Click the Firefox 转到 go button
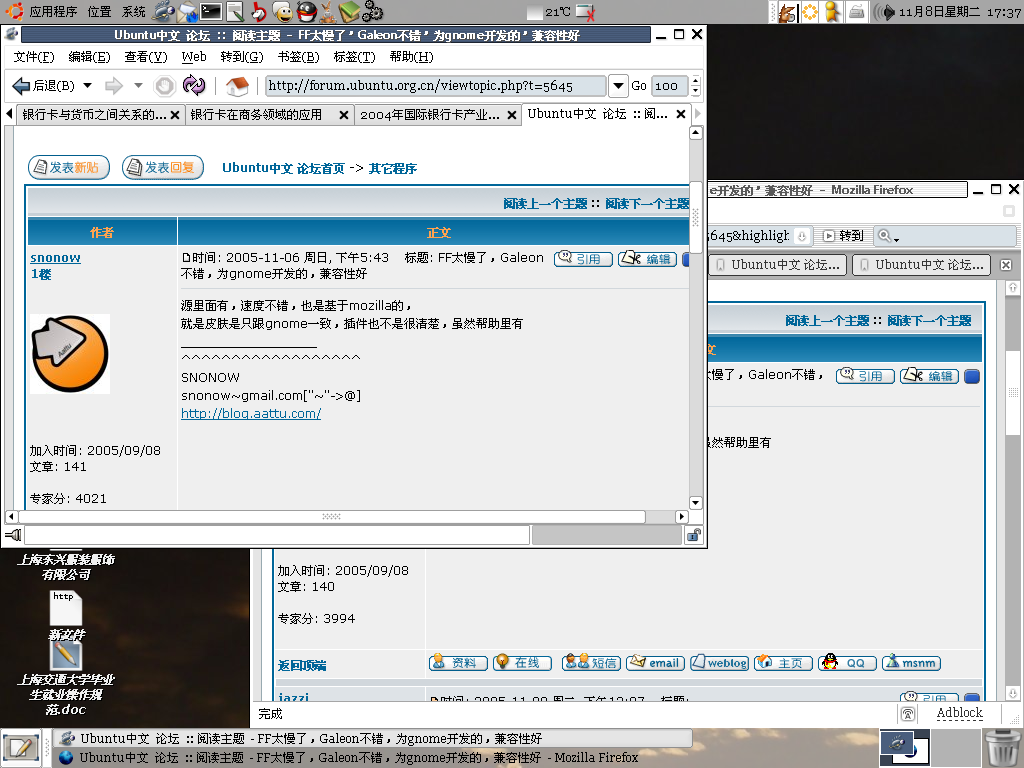Viewport: 1024px width, 768px height. 843,236
